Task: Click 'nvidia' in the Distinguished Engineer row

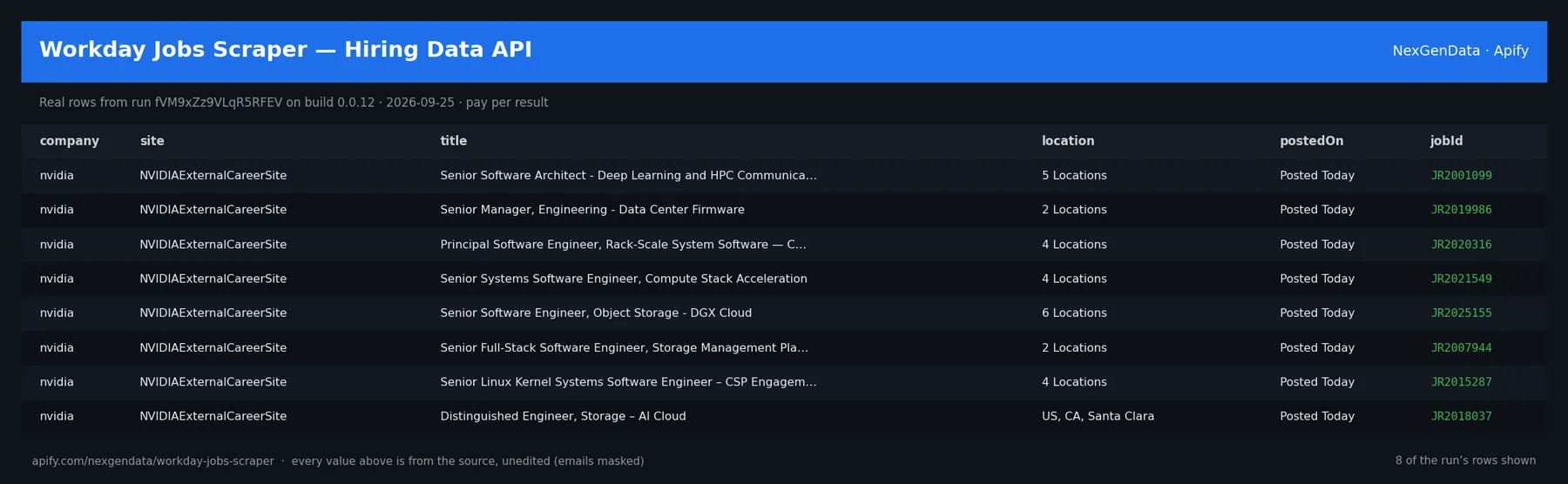Action: point(57,416)
